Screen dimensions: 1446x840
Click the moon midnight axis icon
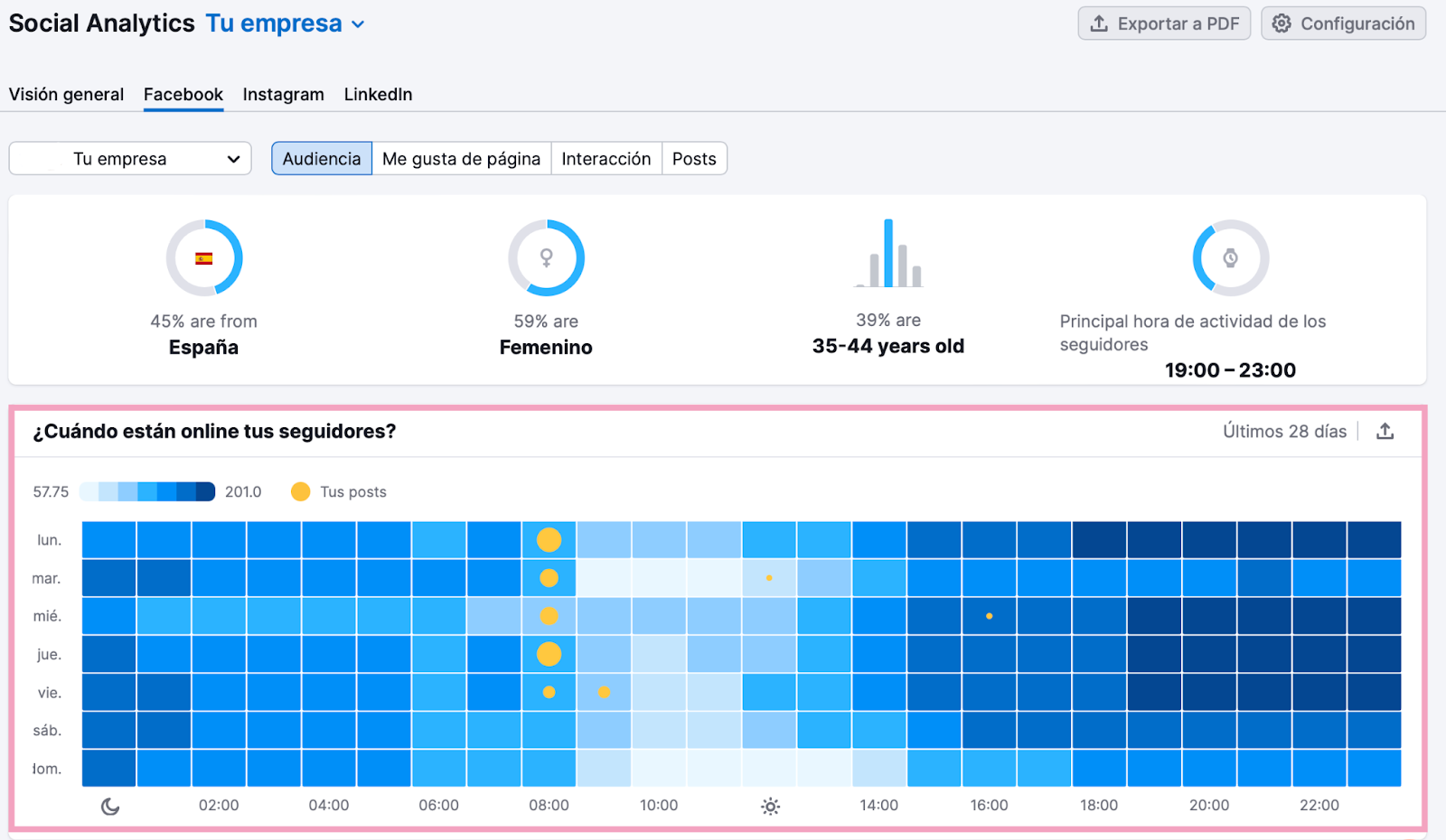(x=110, y=807)
